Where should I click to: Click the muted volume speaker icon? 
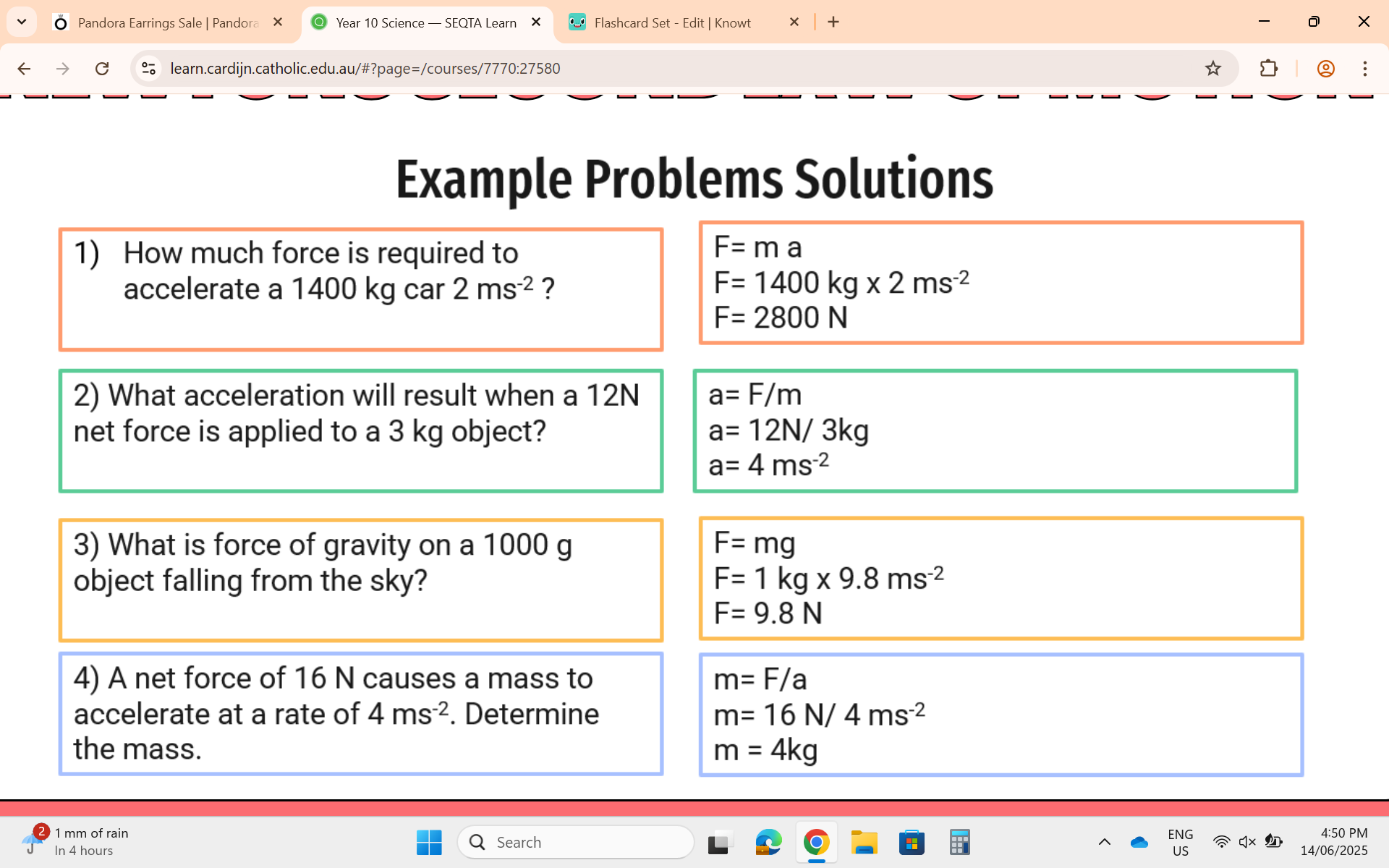[1247, 842]
